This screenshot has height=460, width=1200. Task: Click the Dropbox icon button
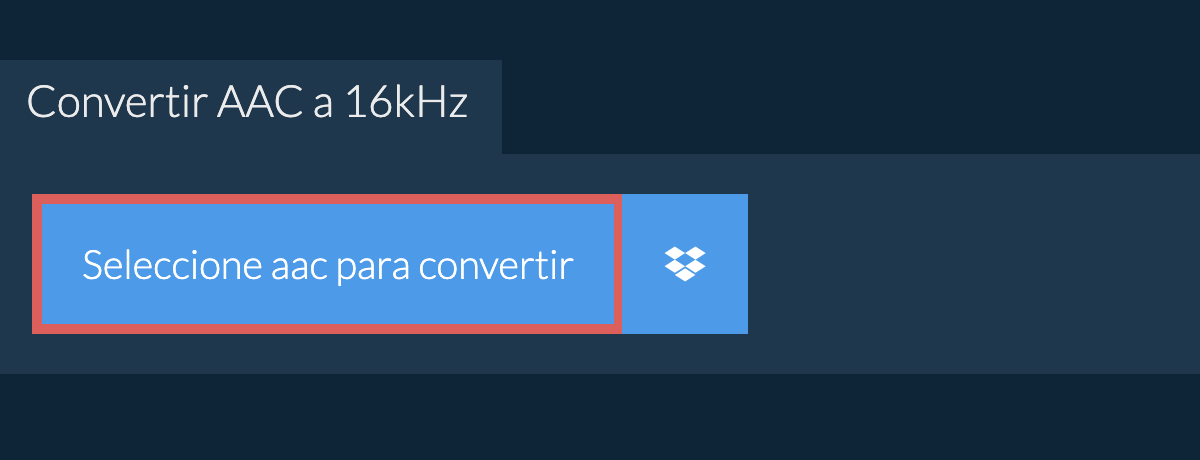(x=685, y=264)
